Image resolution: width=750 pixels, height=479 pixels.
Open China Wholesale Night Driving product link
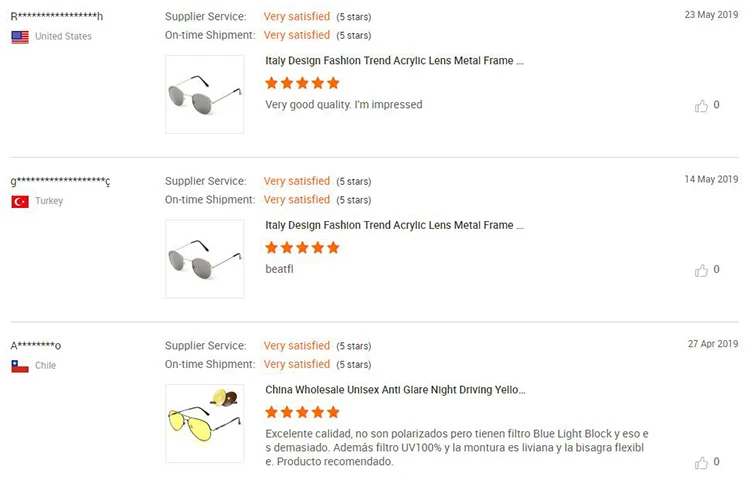click(x=395, y=390)
